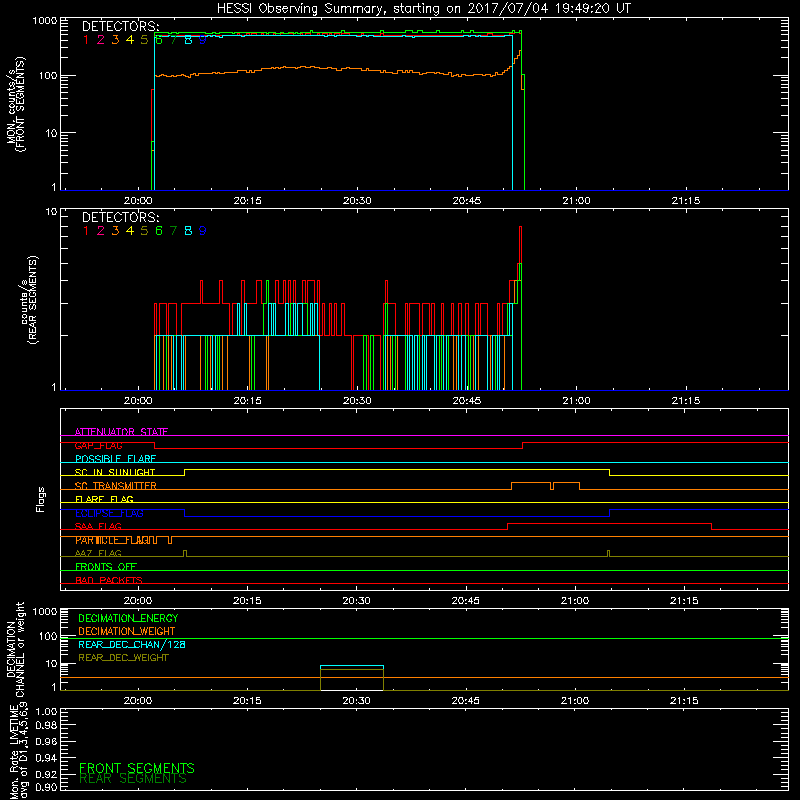The image size is (800, 800).
Task: Click the ECLIPSE_FLAG label
Action: pos(109,513)
